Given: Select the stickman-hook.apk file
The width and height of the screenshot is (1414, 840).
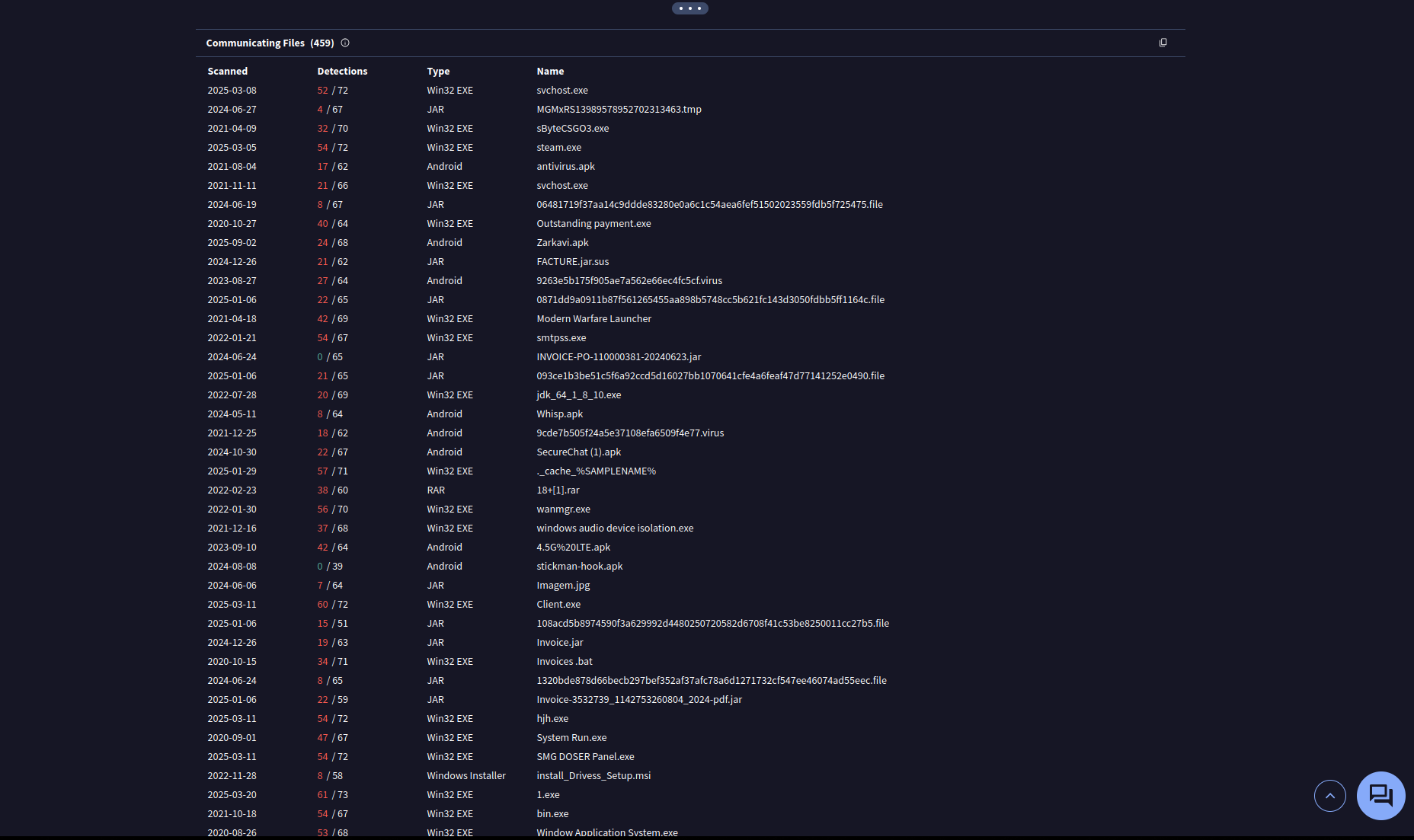Looking at the screenshot, I should (x=579, y=567).
